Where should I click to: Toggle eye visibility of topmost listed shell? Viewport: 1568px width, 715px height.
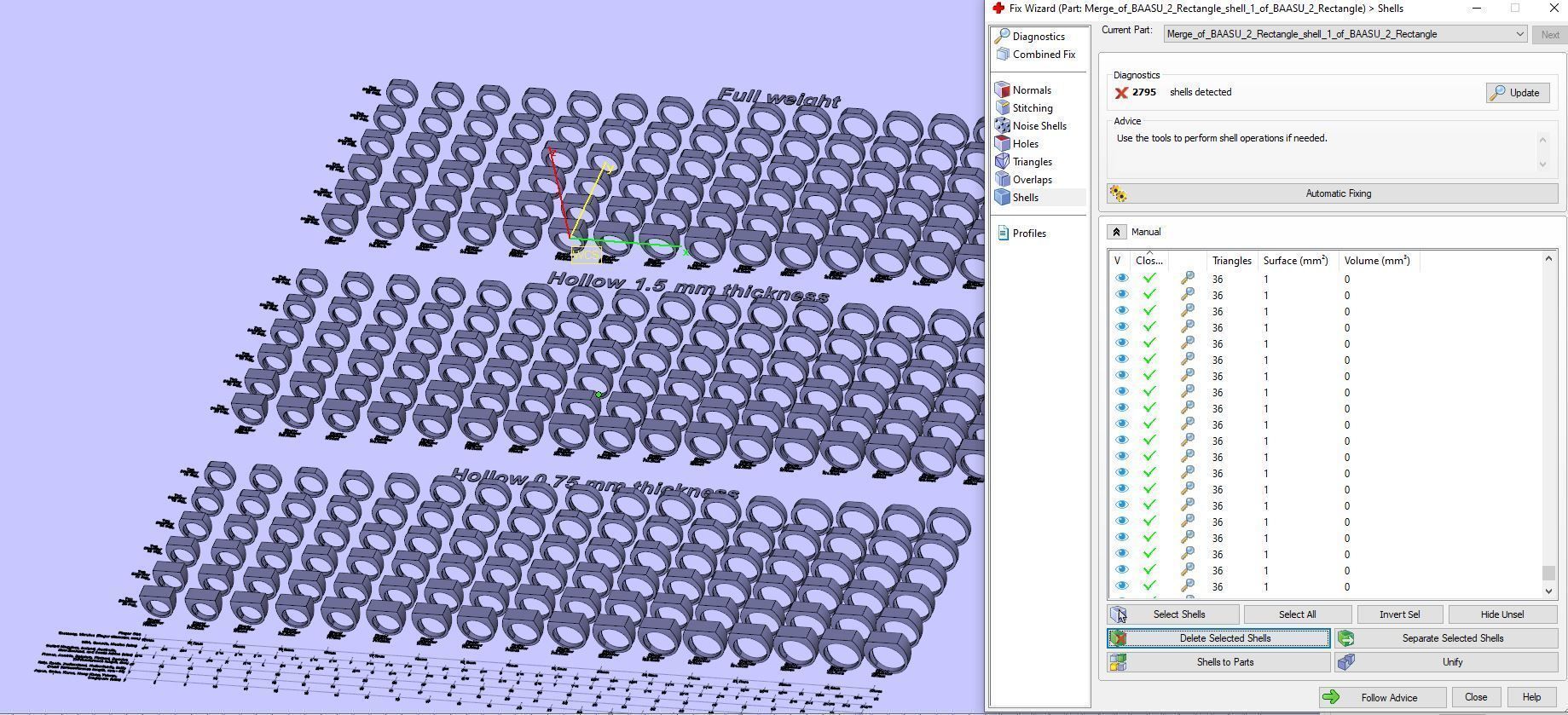(x=1121, y=279)
